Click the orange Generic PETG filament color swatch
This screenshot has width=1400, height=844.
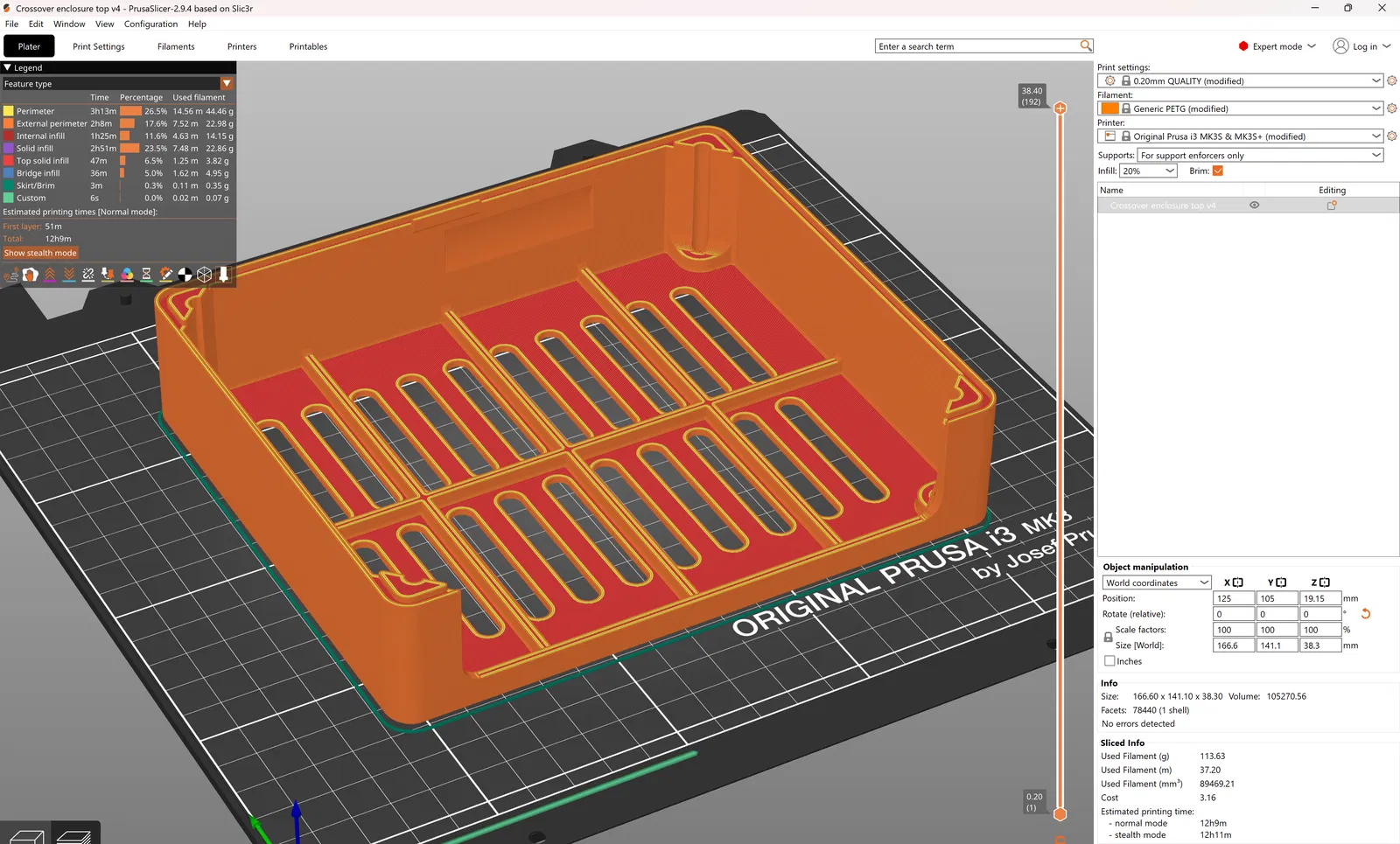pyautogui.click(x=1109, y=108)
